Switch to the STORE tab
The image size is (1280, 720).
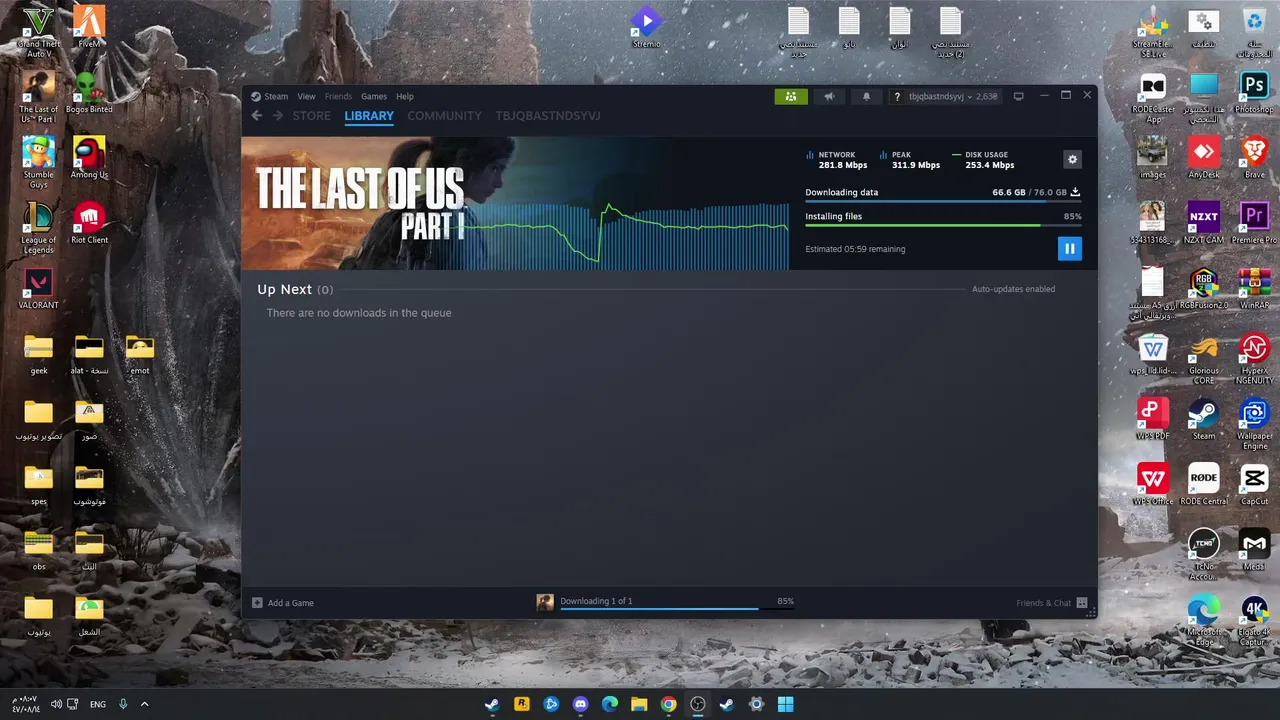311,116
